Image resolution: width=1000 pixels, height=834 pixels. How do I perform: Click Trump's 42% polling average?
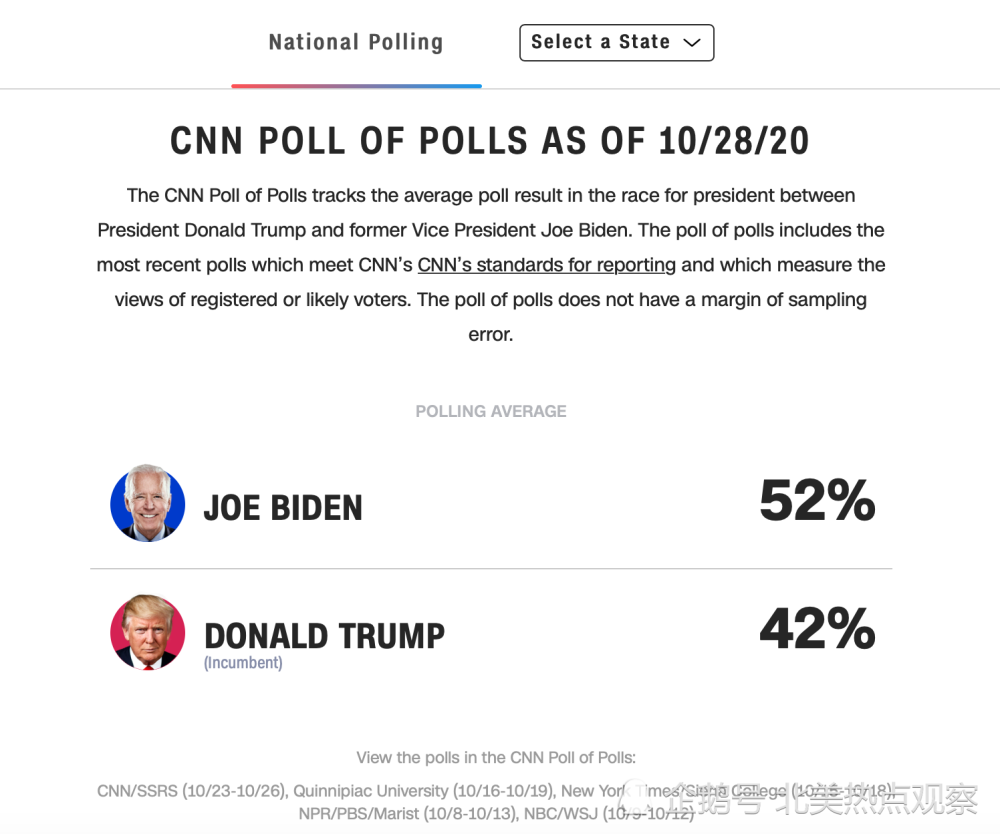click(817, 629)
